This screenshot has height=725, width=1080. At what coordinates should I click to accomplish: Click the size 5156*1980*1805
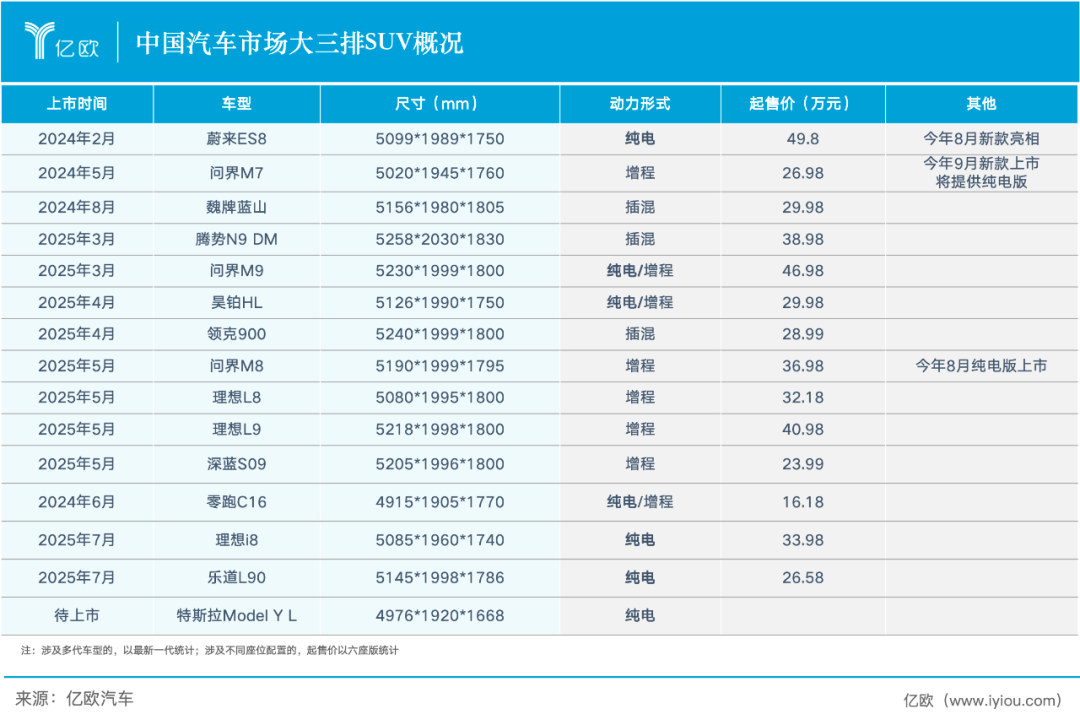point(439,207)
